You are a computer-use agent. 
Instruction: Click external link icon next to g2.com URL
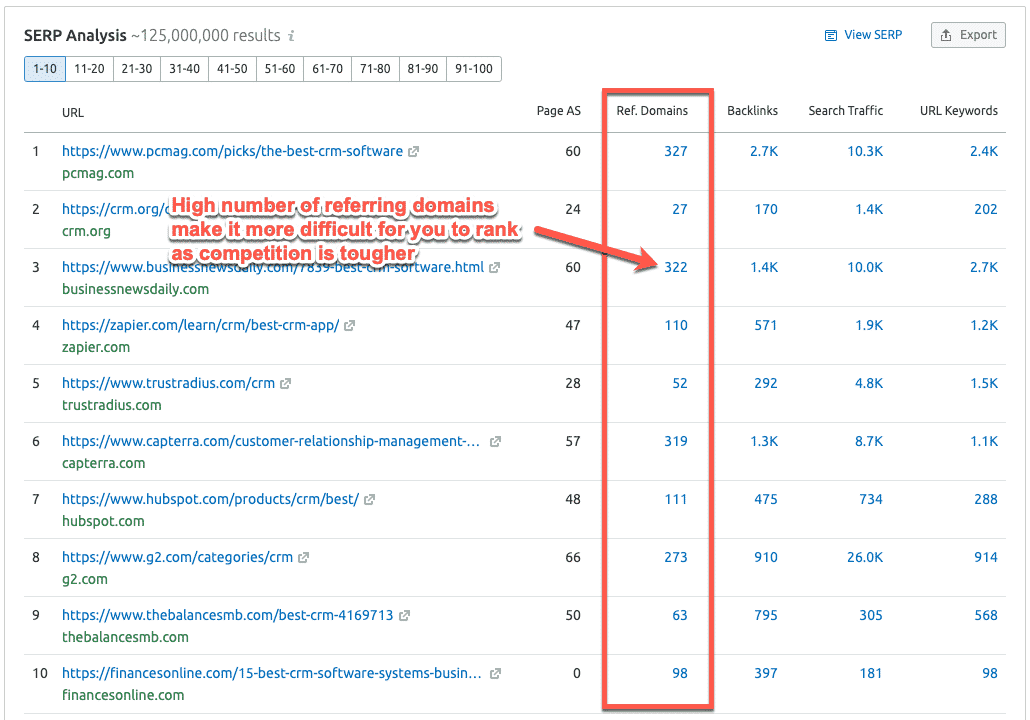304,558
